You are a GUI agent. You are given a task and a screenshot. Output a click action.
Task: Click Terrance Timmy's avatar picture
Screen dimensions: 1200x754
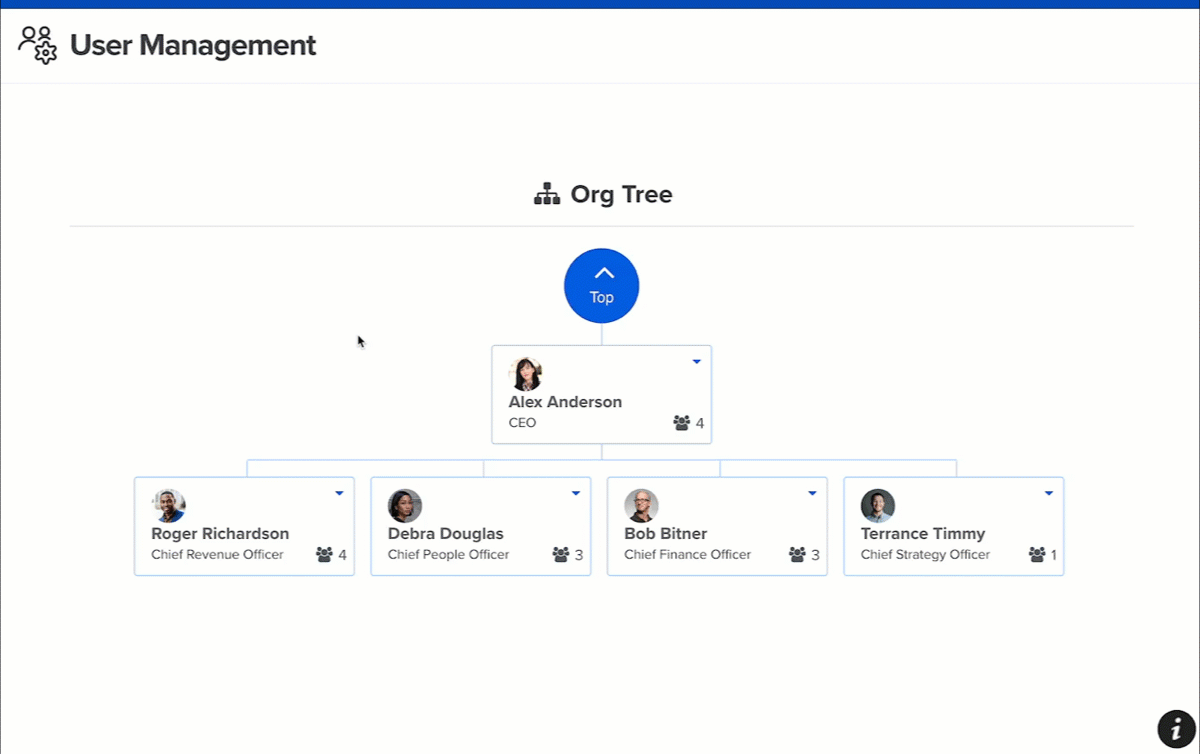[x=877, y=505]
